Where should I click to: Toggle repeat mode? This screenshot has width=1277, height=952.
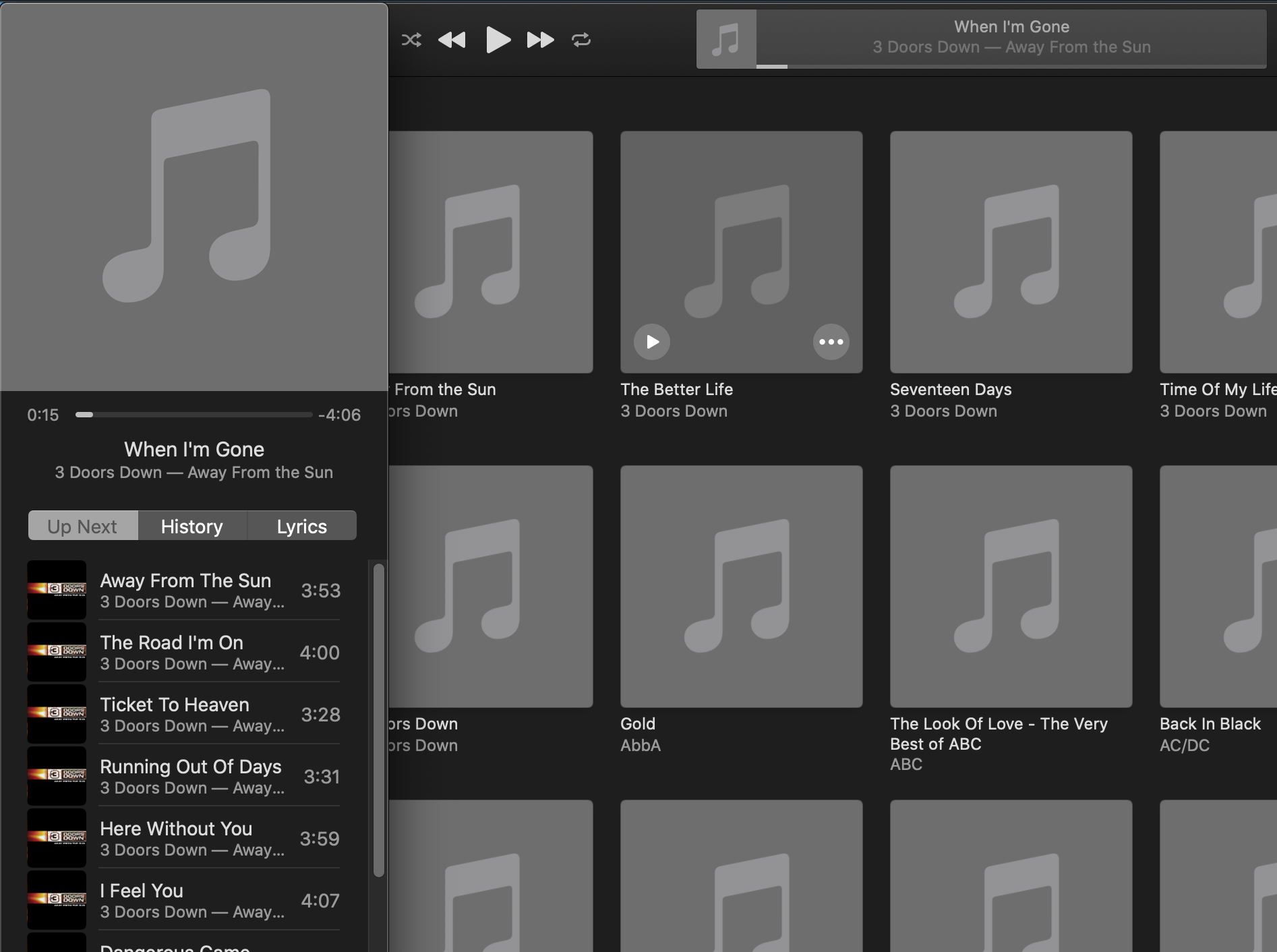click(581, 40)
